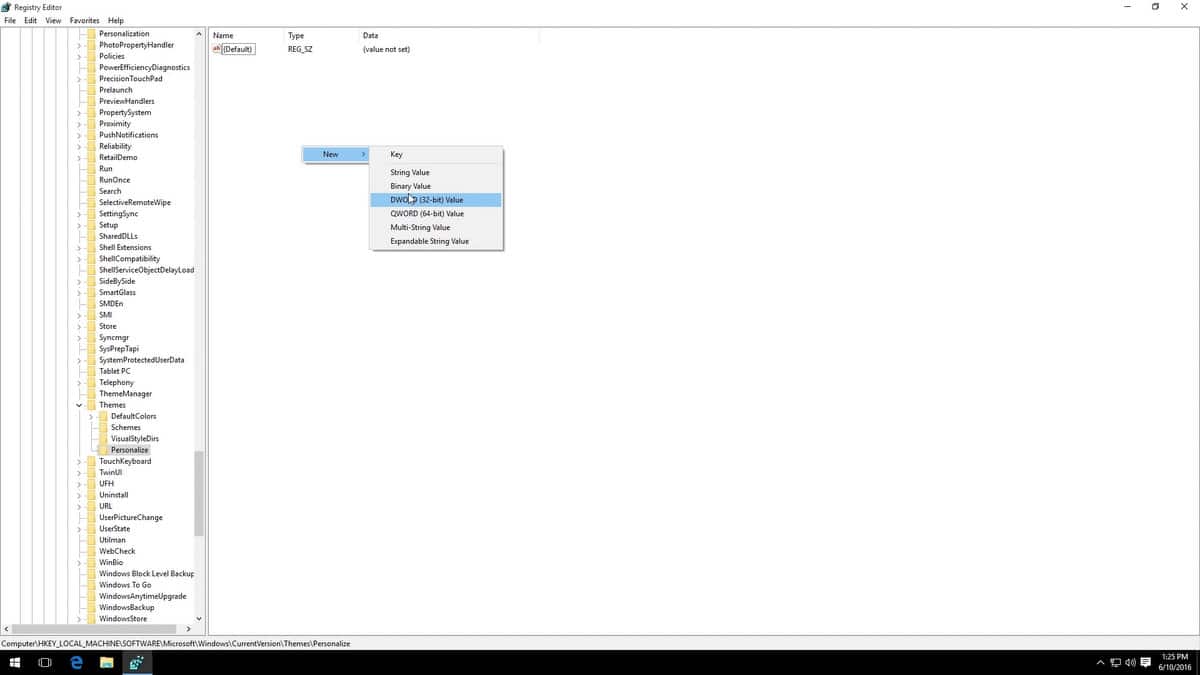Select the WindowsBackup tree item

[126, 607]
